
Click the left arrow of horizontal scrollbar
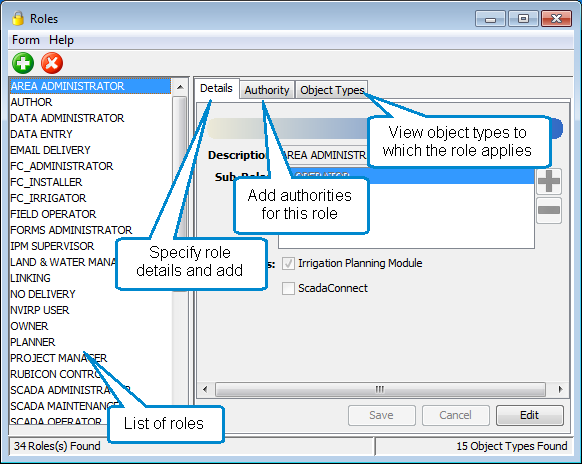point(205,389)
